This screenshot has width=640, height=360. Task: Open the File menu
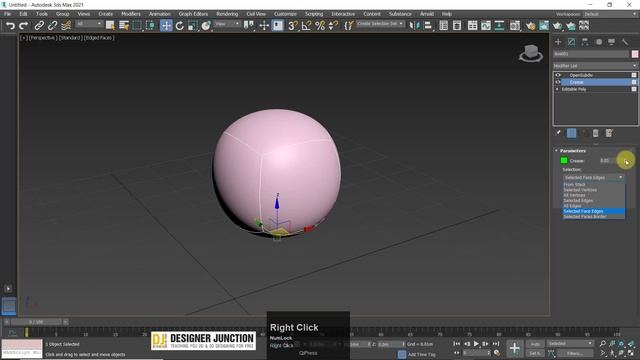click(7, 14)
